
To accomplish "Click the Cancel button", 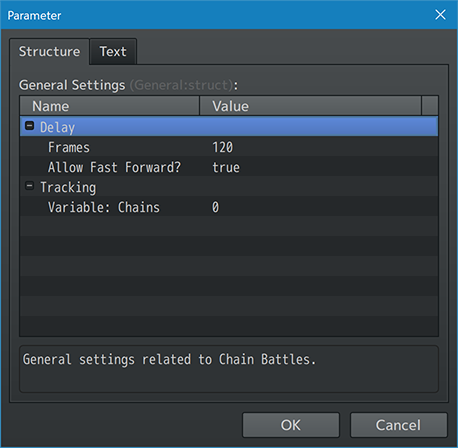I will pos(398,425).
